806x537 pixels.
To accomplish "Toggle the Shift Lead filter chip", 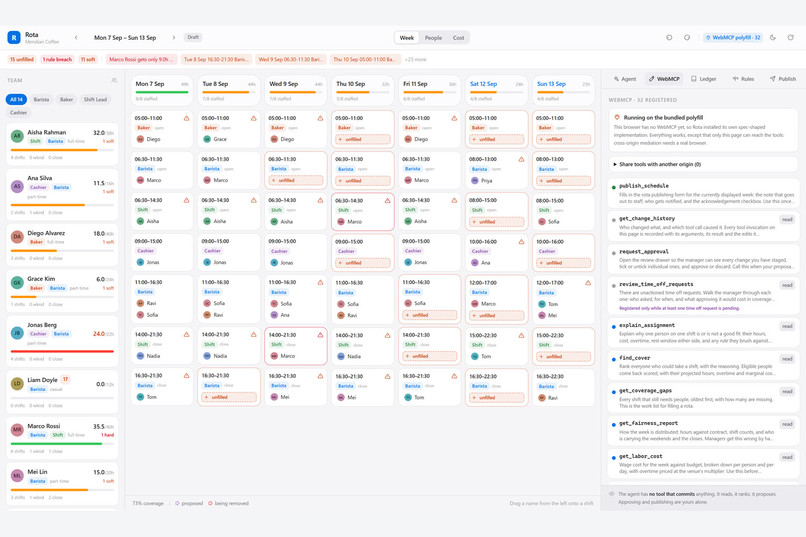I will (x=95, y=99).
